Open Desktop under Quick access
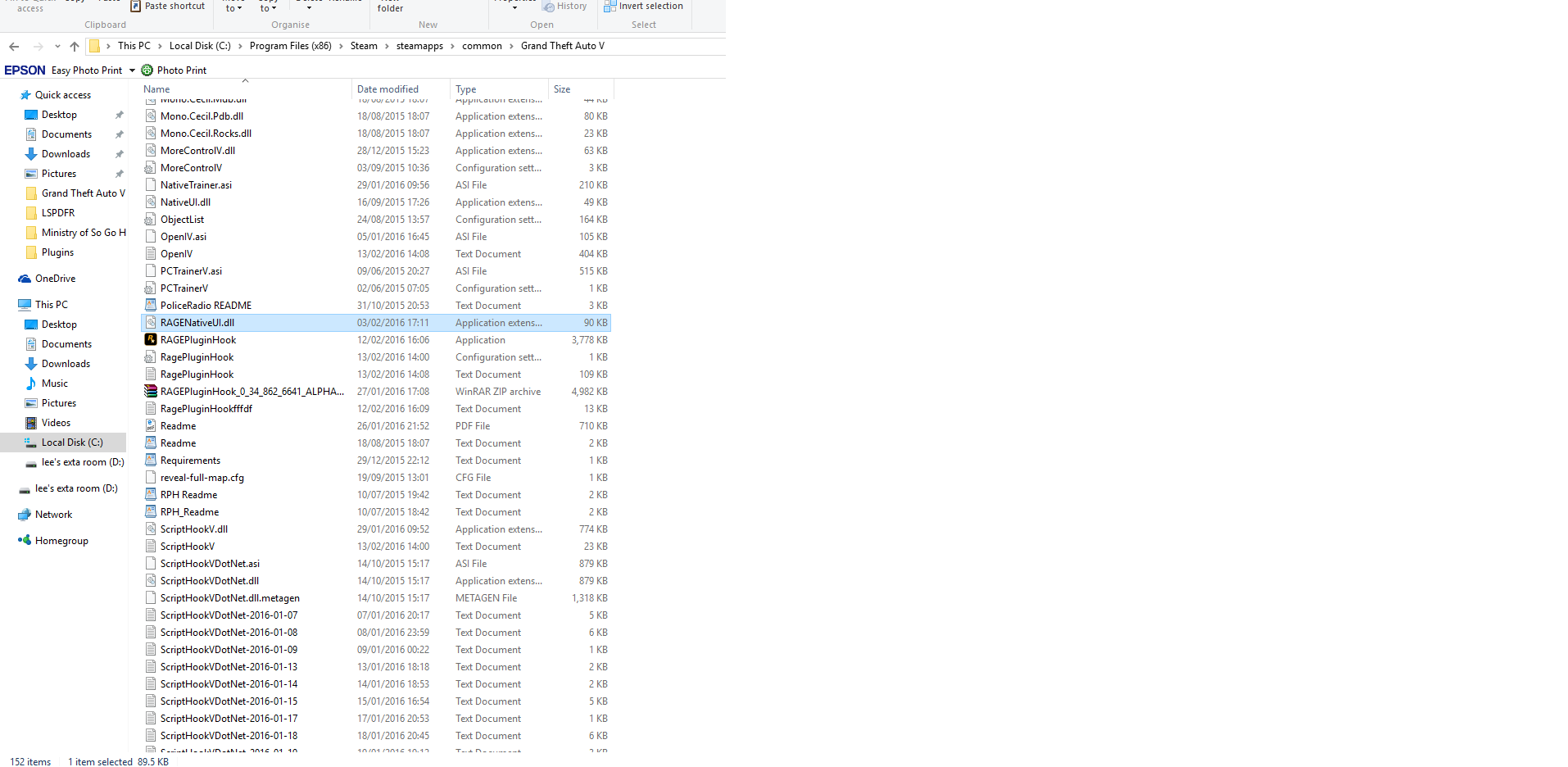This screenshot has height=767, width=1568. pyautogui.click(x=59, y=115)
